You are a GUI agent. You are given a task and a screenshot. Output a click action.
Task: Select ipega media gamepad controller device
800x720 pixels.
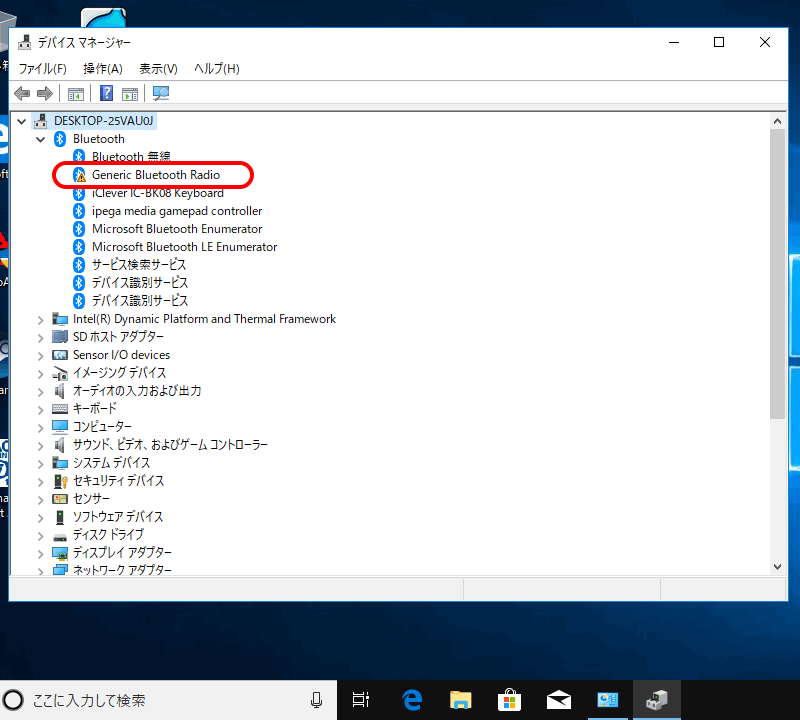[x=177, y=211]
